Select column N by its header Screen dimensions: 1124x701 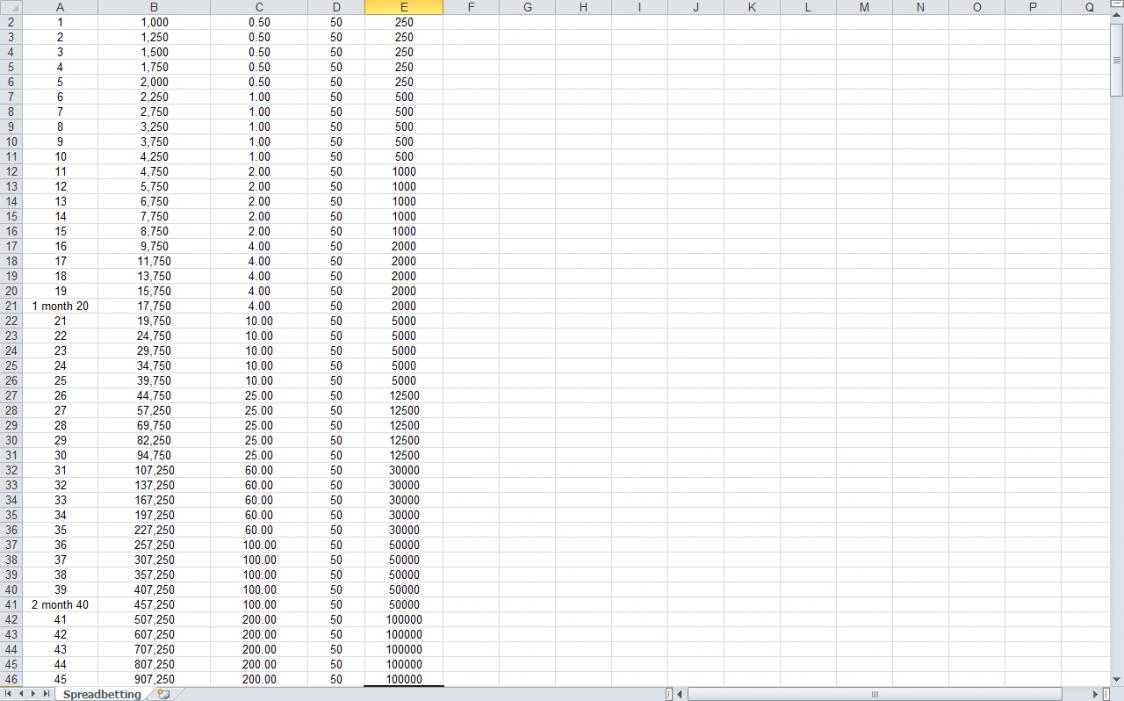tap(920, 7)
